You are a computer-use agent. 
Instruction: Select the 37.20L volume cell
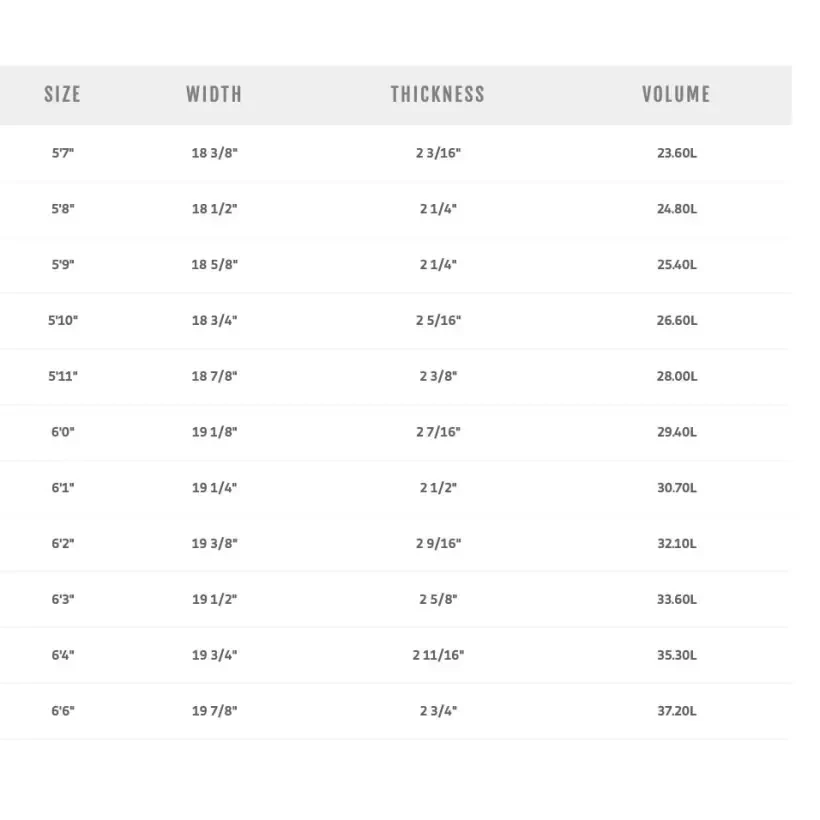tap(677, 712)
